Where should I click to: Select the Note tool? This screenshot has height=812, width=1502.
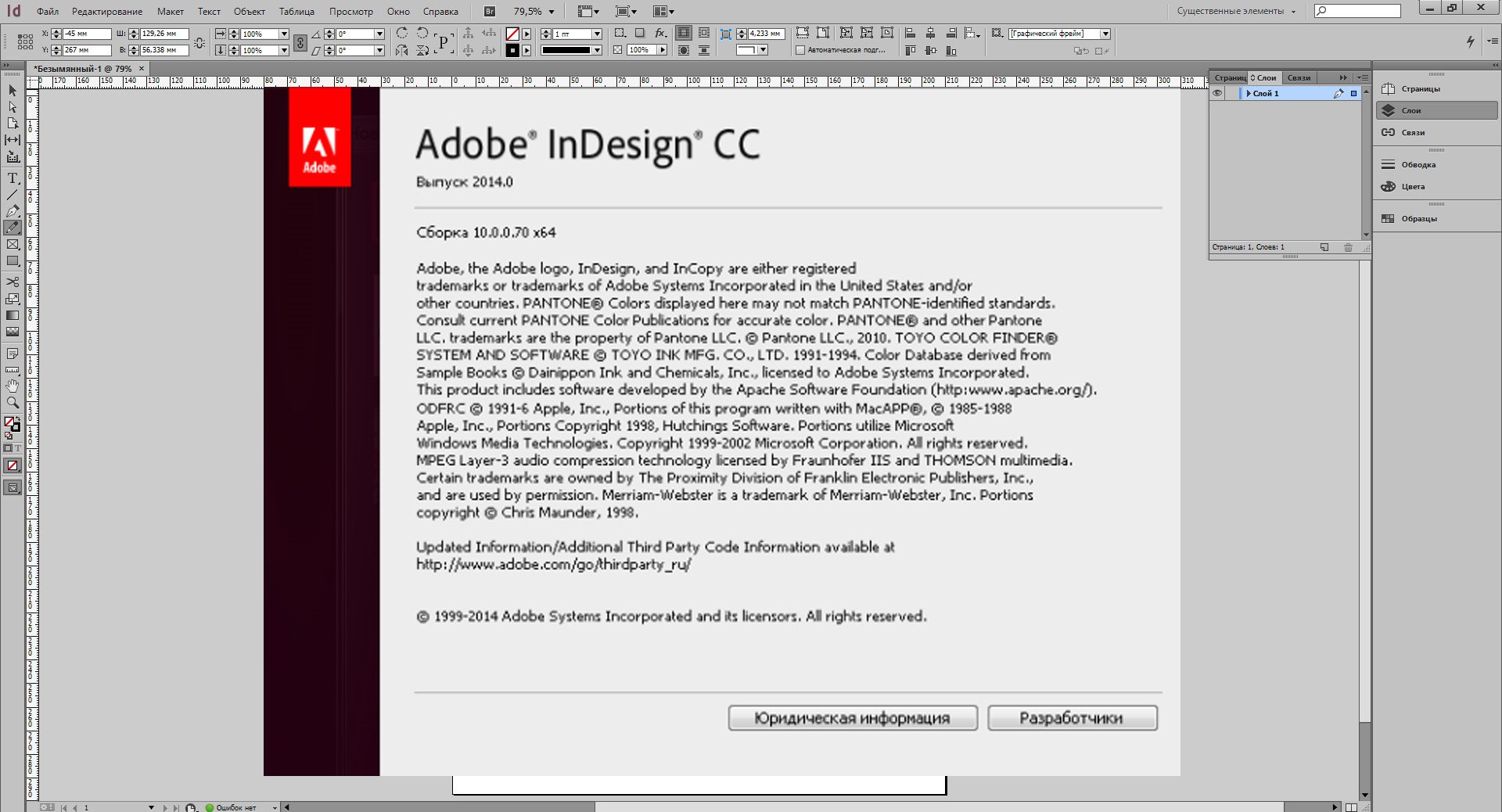(x=13, y=354)
